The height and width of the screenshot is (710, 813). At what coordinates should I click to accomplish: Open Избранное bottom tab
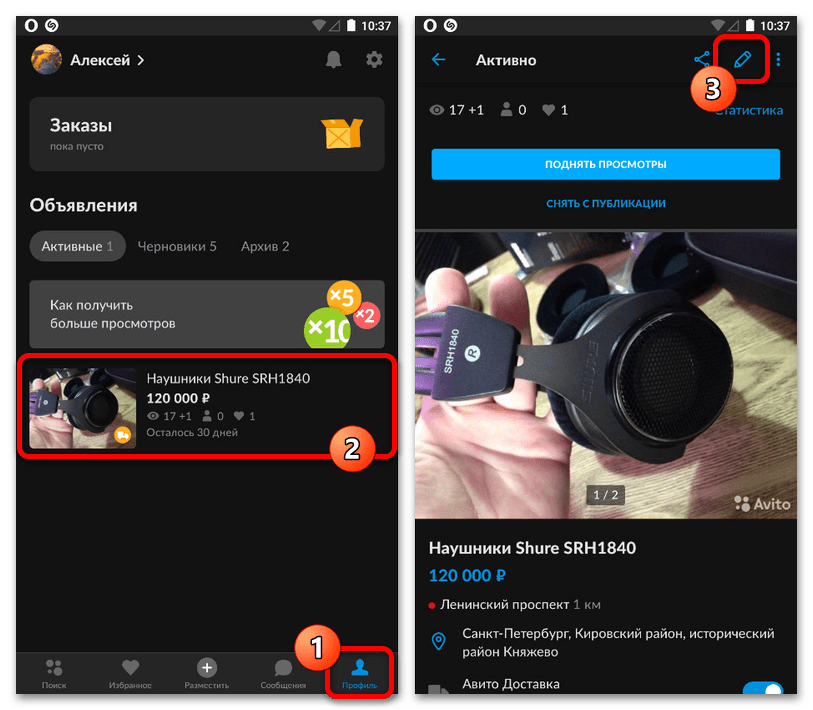130,673
